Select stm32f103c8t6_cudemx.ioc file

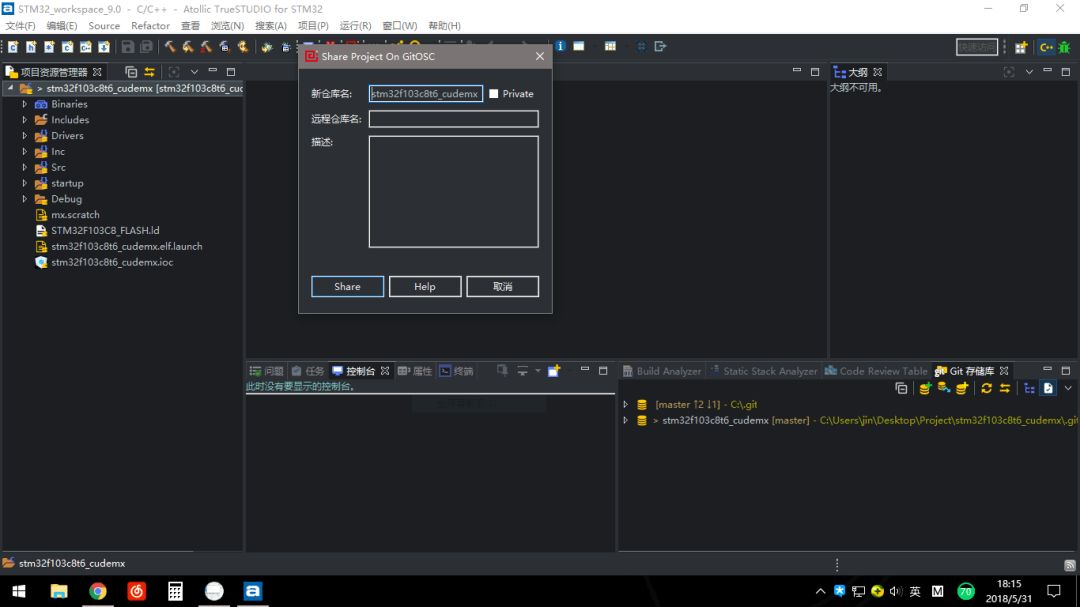(x=112, y=263)
